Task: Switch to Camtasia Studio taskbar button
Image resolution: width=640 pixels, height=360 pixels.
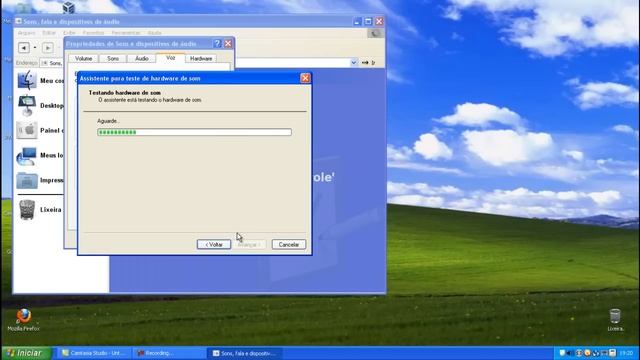Action: [x=96, y=353]
